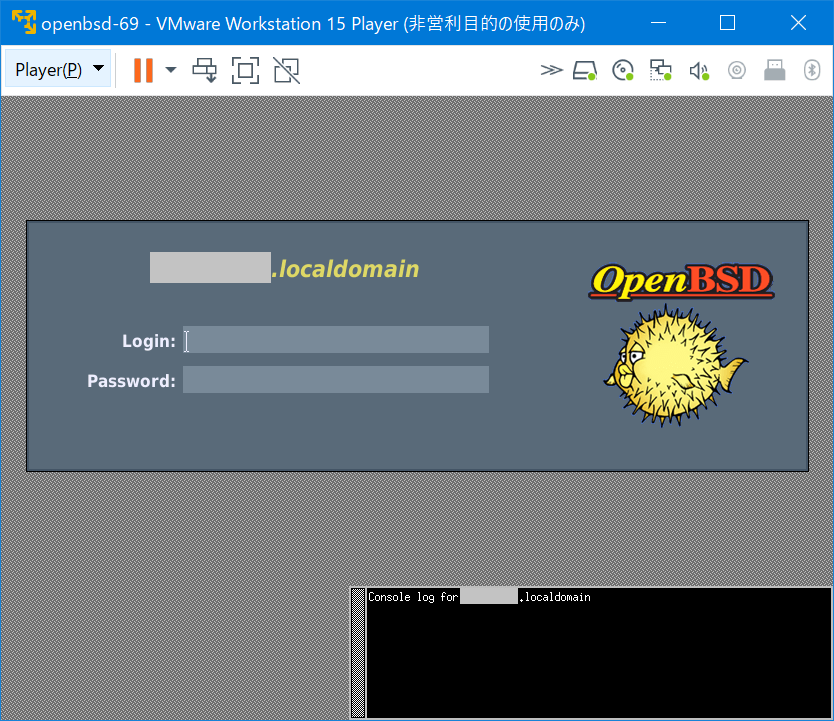This screenshot has height=721, width=834.
Task: Click in the Password input field
Action: coord(335,379)
